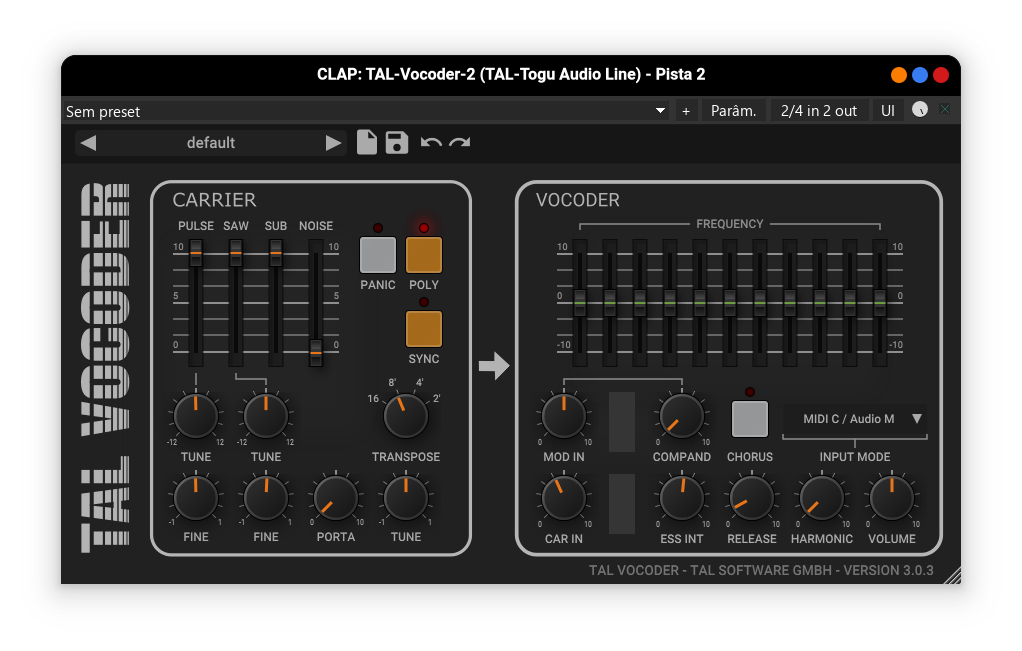Screen dimensions: 1022x651
Task: Create a new preset with the file icon
Action: click(x=366, y=142)
